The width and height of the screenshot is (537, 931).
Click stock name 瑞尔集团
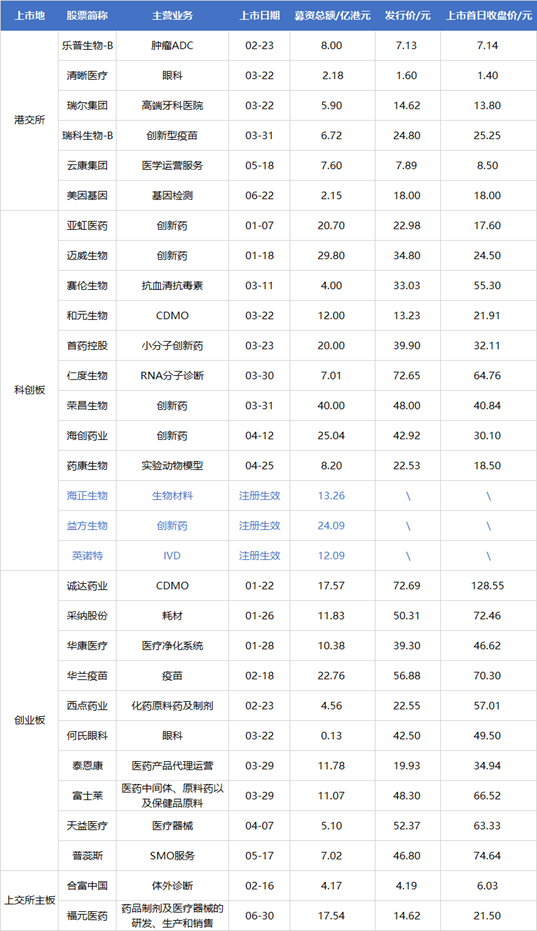pos(87,106)
